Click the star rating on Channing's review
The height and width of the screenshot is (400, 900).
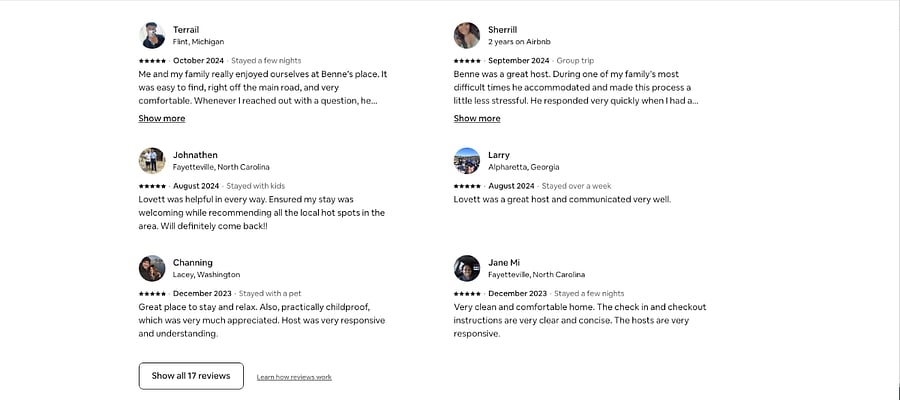coord(152,293)
